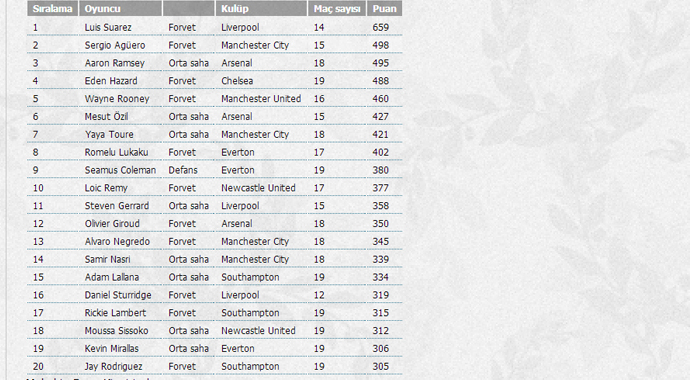Click Olivier Giroud's points value 350
This screenshot has height=380, width=690.
pyautogui.click(x=381, y=223)
